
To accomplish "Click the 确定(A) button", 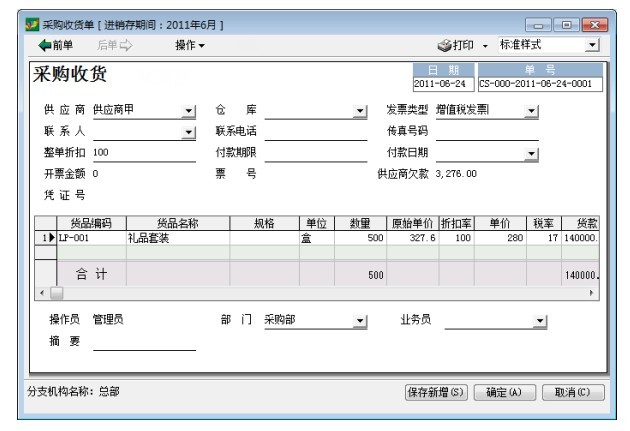I will [x=504, y=392].
